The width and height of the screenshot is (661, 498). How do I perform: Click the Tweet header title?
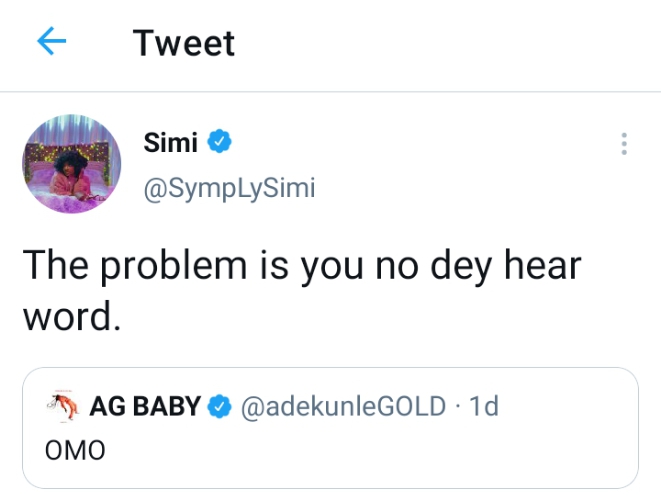coord(184,43)
